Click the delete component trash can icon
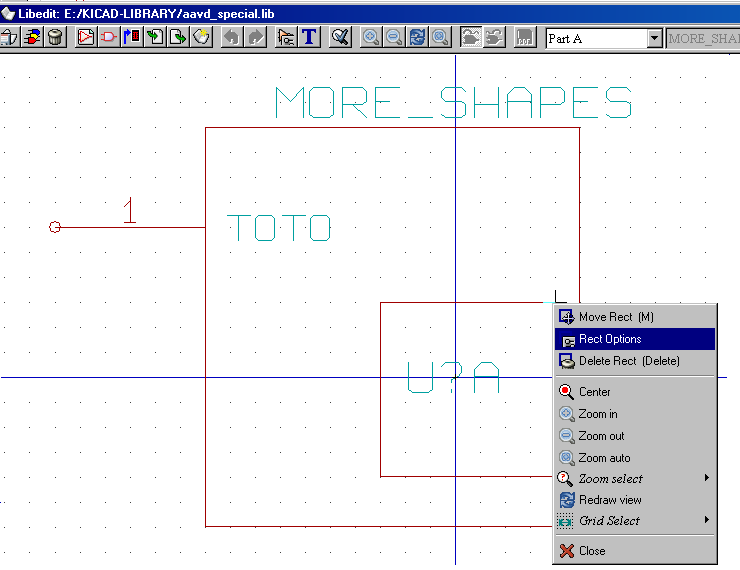740x570 pixels. (55, 38)
